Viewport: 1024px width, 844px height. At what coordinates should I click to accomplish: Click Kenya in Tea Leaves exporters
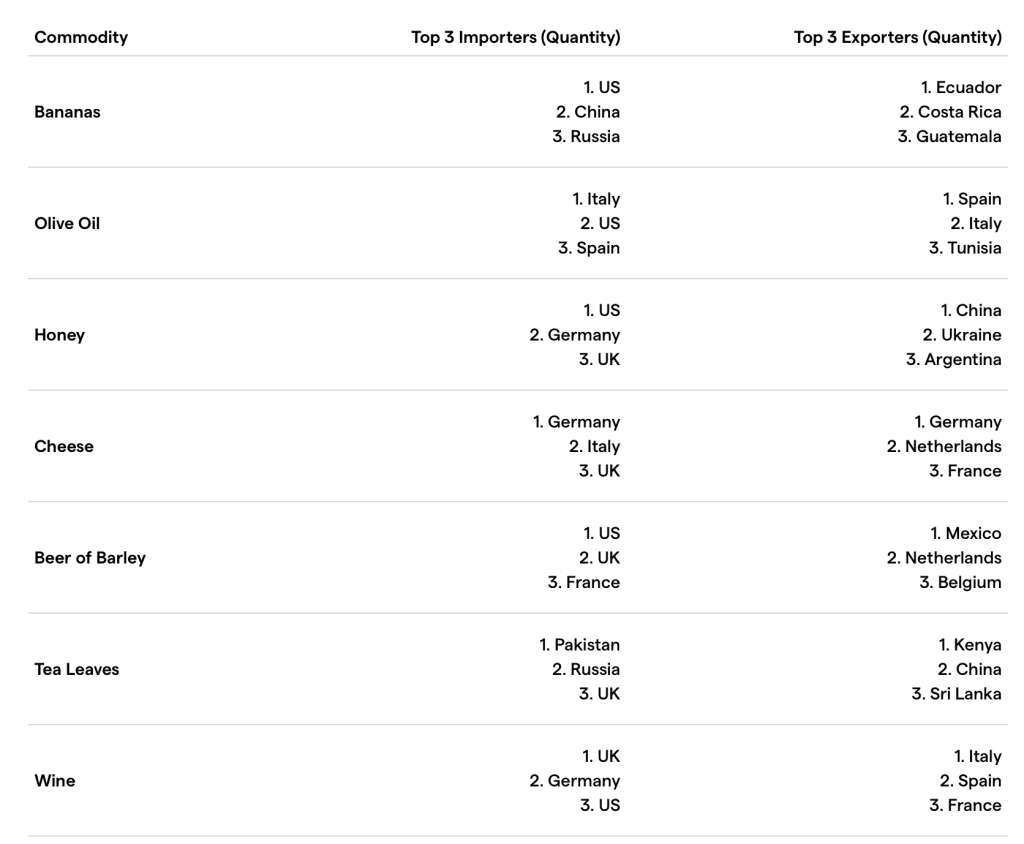point(977,645)
